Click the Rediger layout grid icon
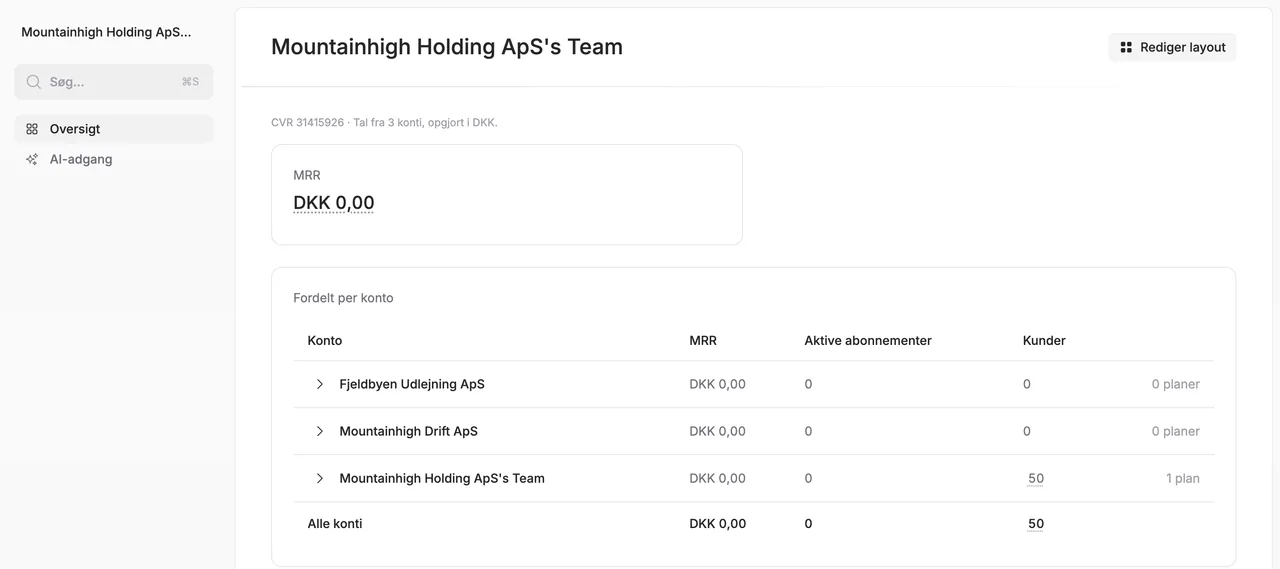 [1126, 47]
